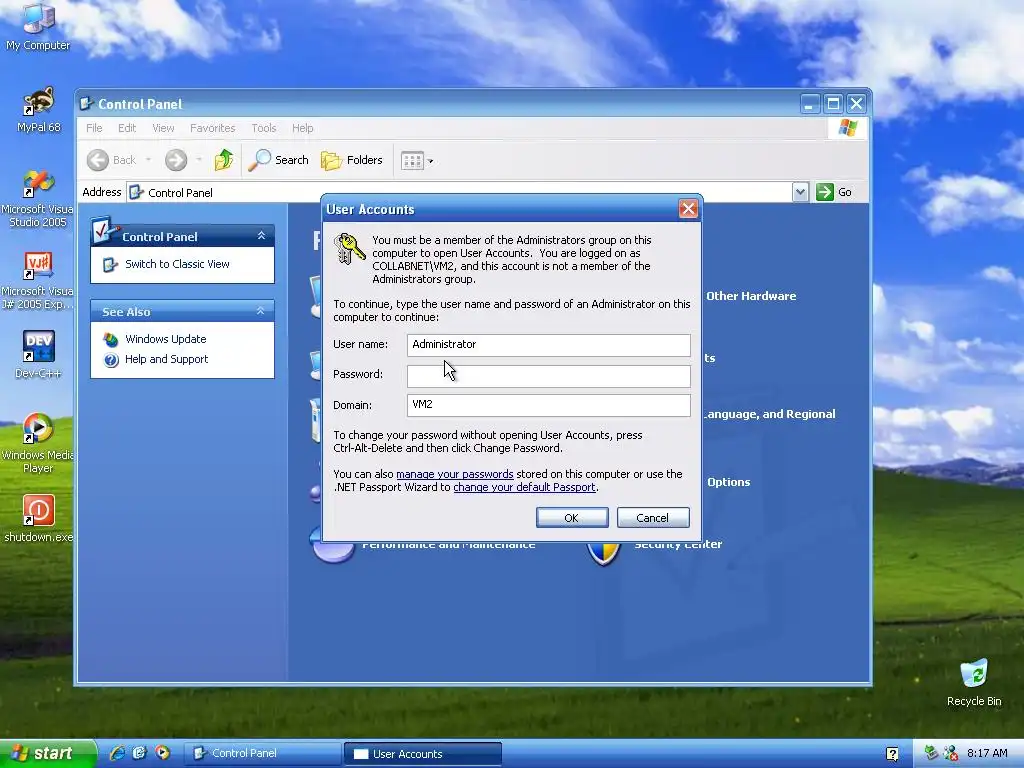
Task: Click the Windows Update globe icon
Action: (111, 340)
